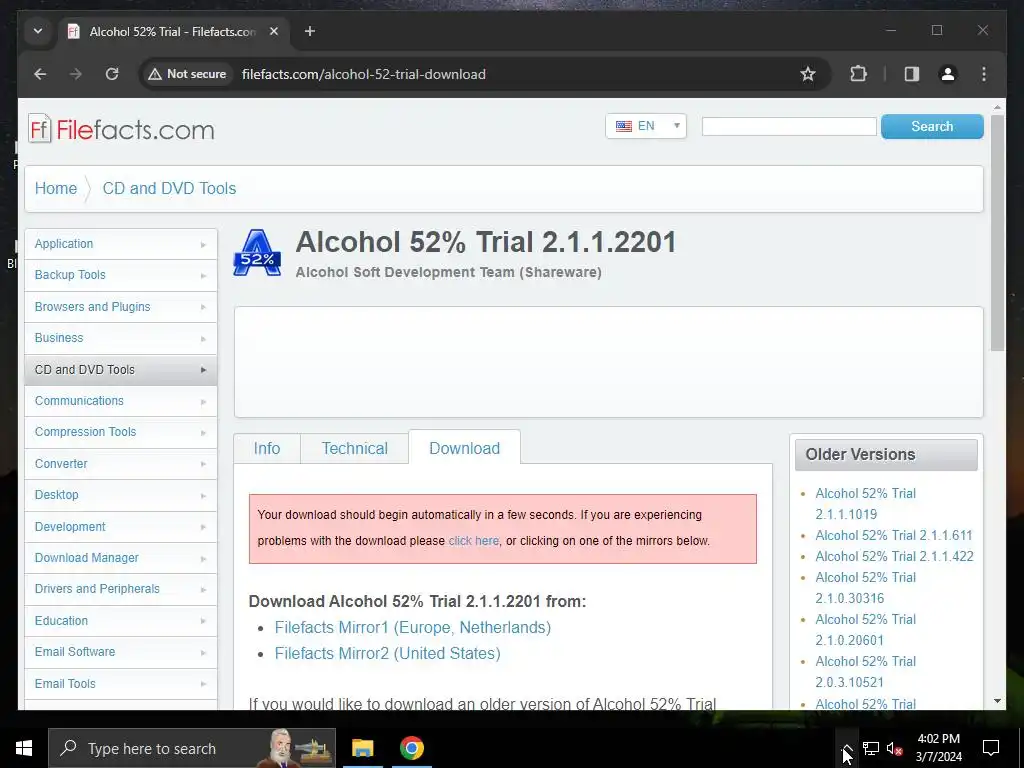Show hidden system tray icons
1024x768 pixels.
847,748
